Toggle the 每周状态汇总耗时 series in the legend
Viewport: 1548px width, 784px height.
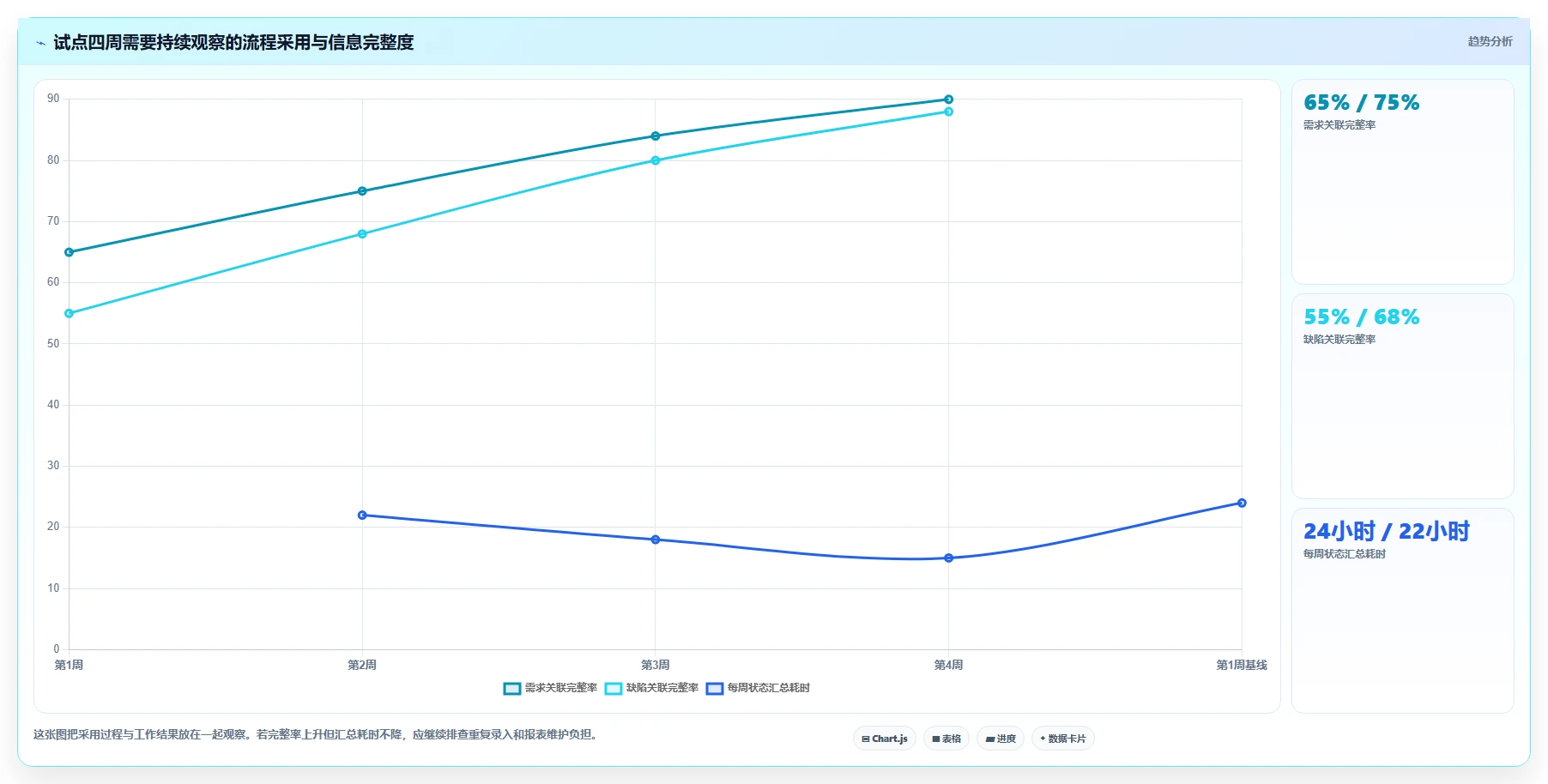click(758, 688)
